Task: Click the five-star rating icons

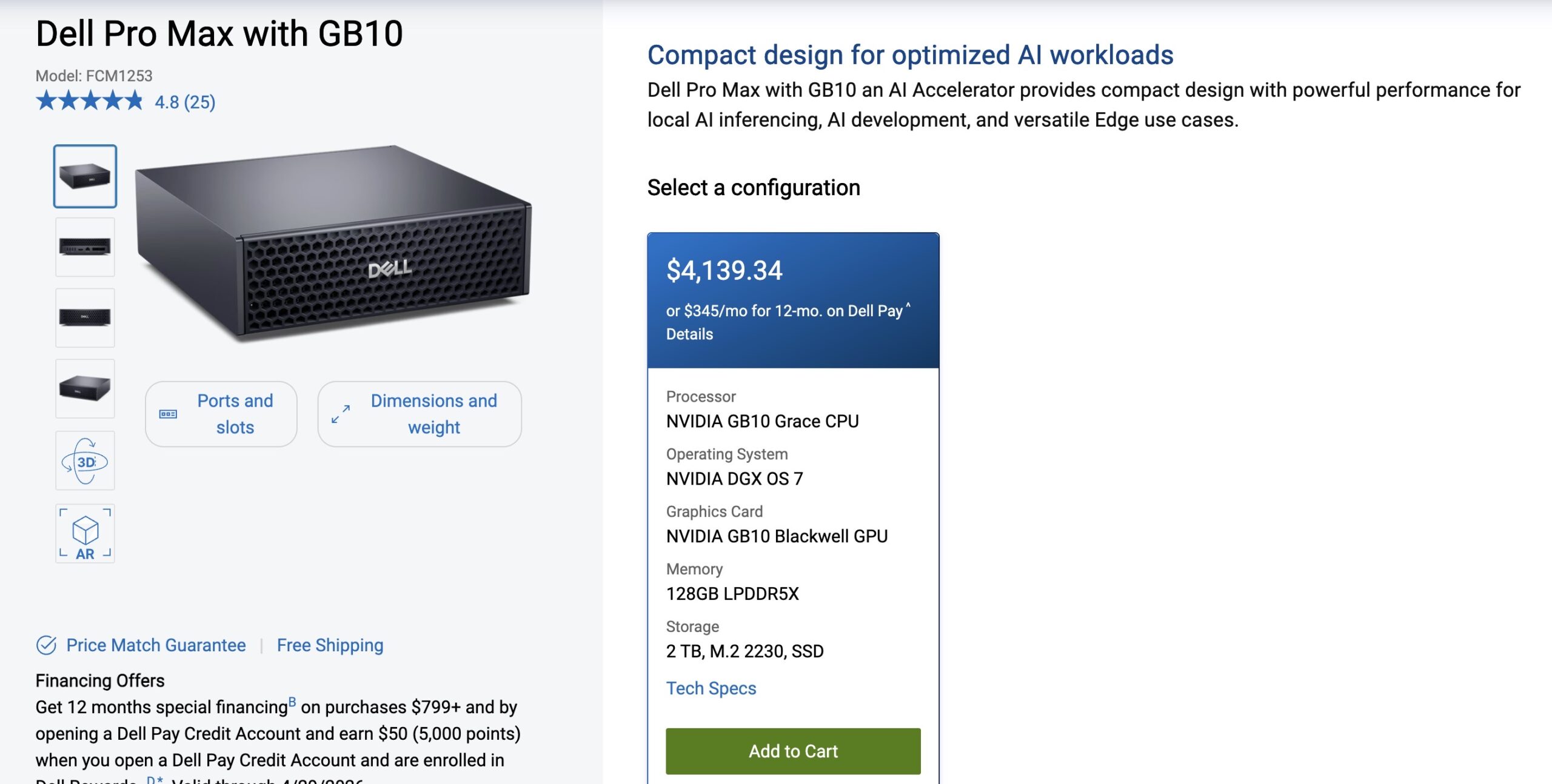Action: (90, 101)
